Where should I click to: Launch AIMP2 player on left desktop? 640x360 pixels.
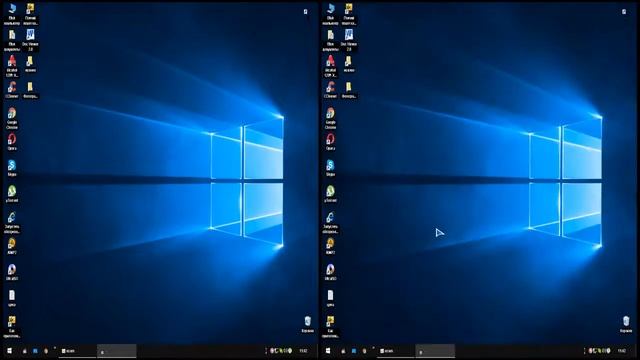click(x=12, y=247)
